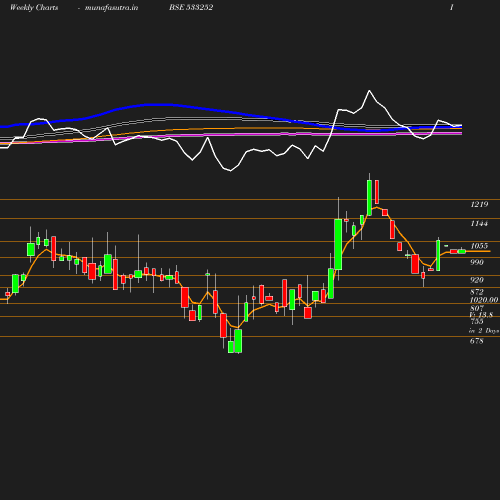Click the 'in 2 Days' text
The width and height of the screenshot is (500, 500).
(x=484, y=331)
